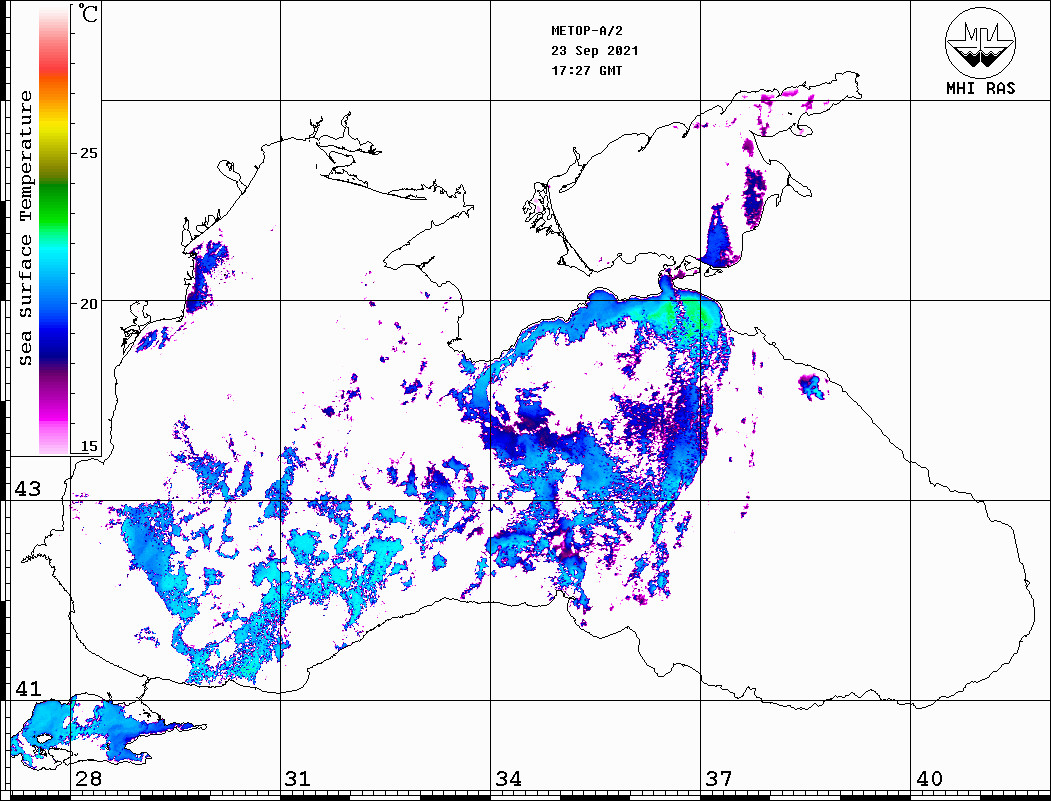Screen dimensions: 1051x801
Task: Click the MHI RAS logo emblem
Action: [x=980, y=43]
